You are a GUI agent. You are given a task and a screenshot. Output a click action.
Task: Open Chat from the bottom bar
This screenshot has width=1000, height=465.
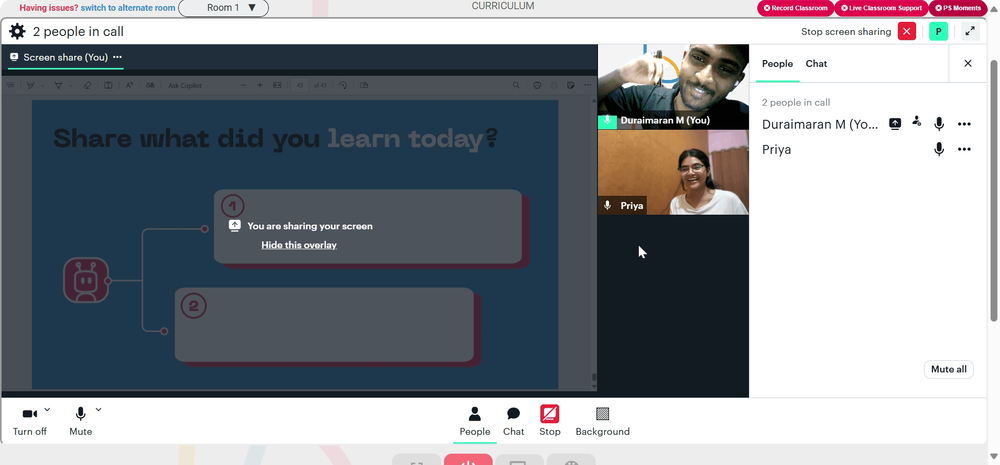click(x=513, y=421)
